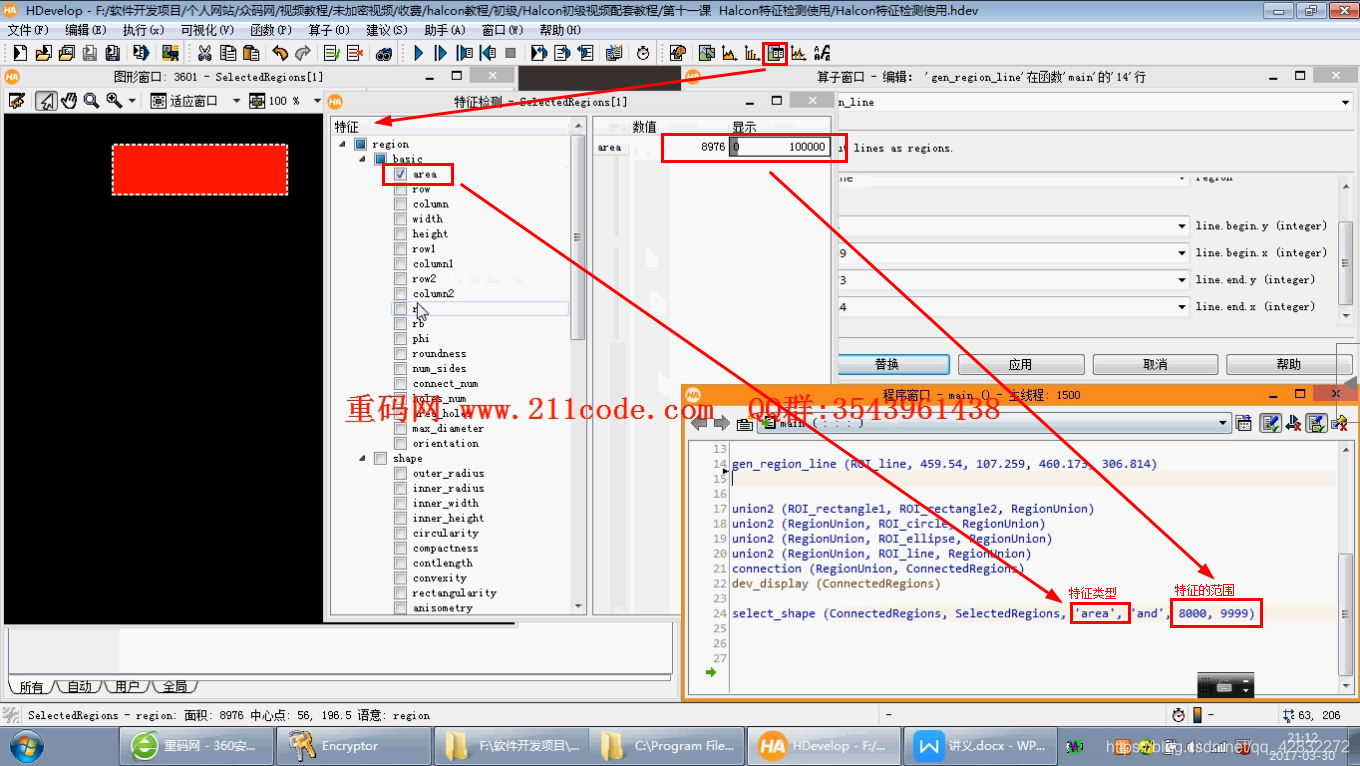Screen dimensions: 1360x766
Task: Select the magnifier zoom tool in graphics window
Action: (91, 100)
